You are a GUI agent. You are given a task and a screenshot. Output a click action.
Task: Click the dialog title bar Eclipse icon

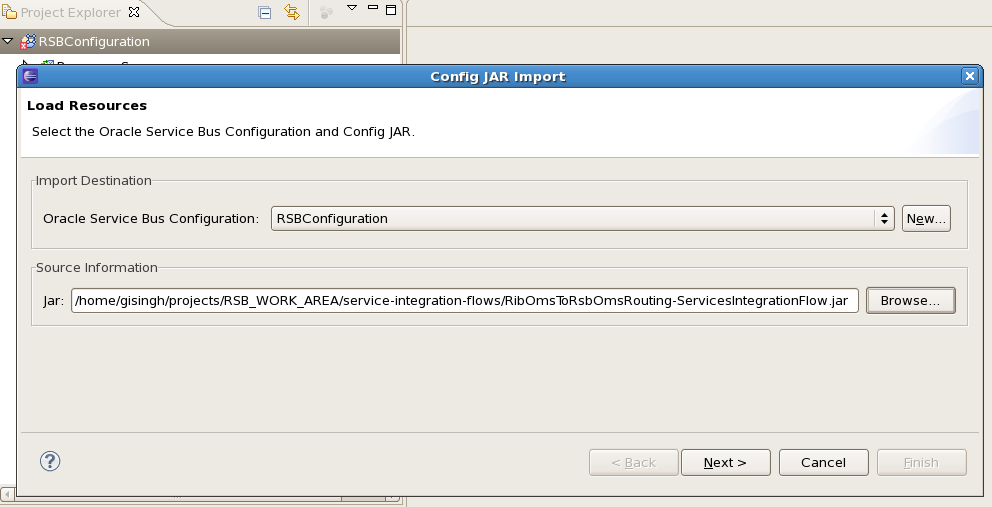(x=30, y=76)
